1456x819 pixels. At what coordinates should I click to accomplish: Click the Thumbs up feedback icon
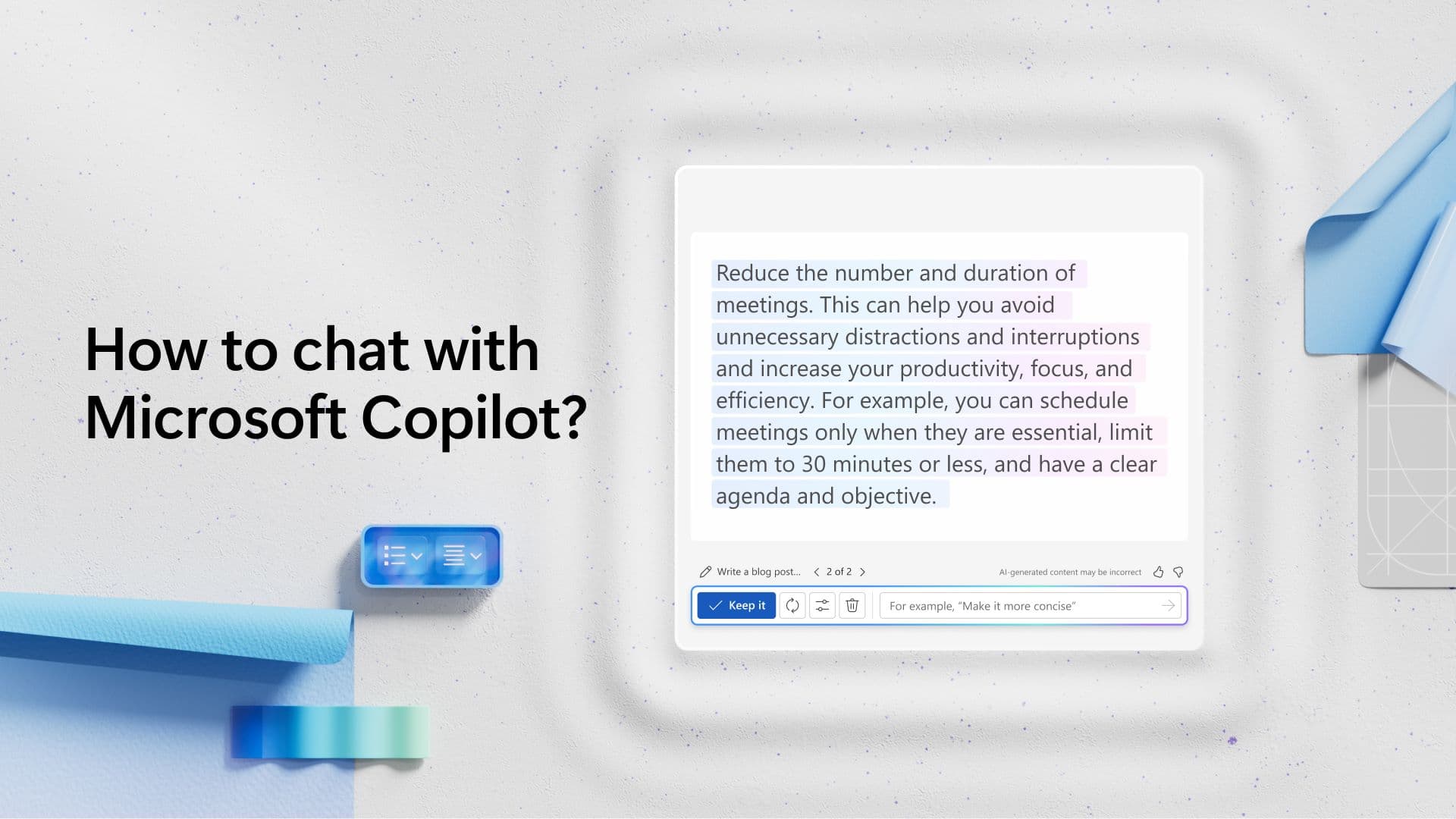pyautogui.click(x=1158, y=571)
